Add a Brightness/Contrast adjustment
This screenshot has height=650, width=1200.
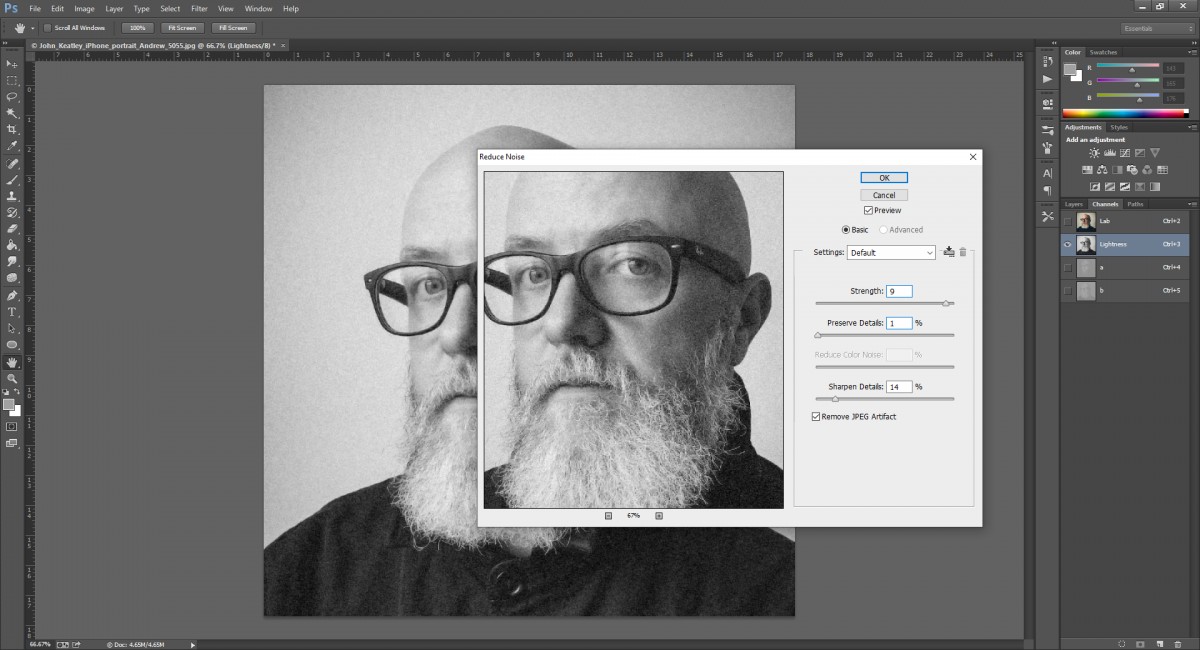coord(1094,153)
